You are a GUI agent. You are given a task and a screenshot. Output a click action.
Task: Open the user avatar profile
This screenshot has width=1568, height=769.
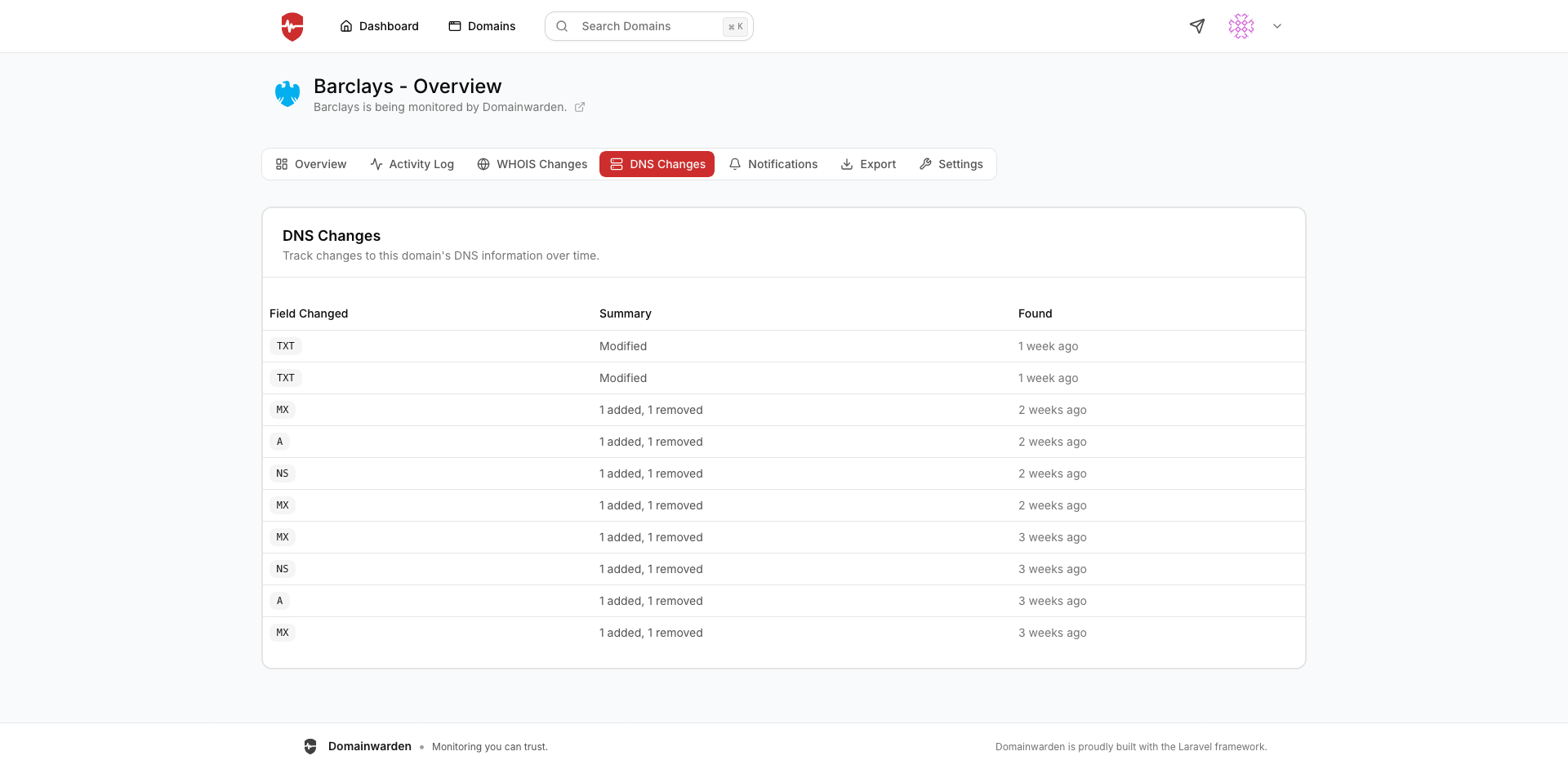pyautogui.click(x=1241, y=26)
